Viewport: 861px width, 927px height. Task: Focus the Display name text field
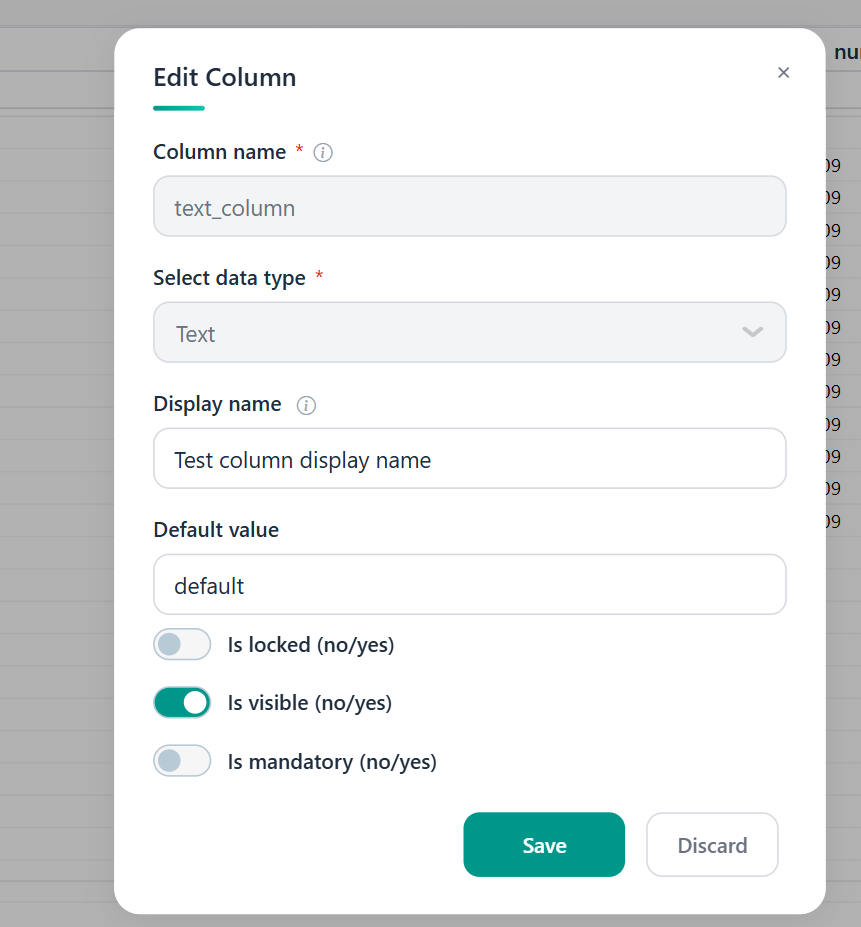click(470, 459)
